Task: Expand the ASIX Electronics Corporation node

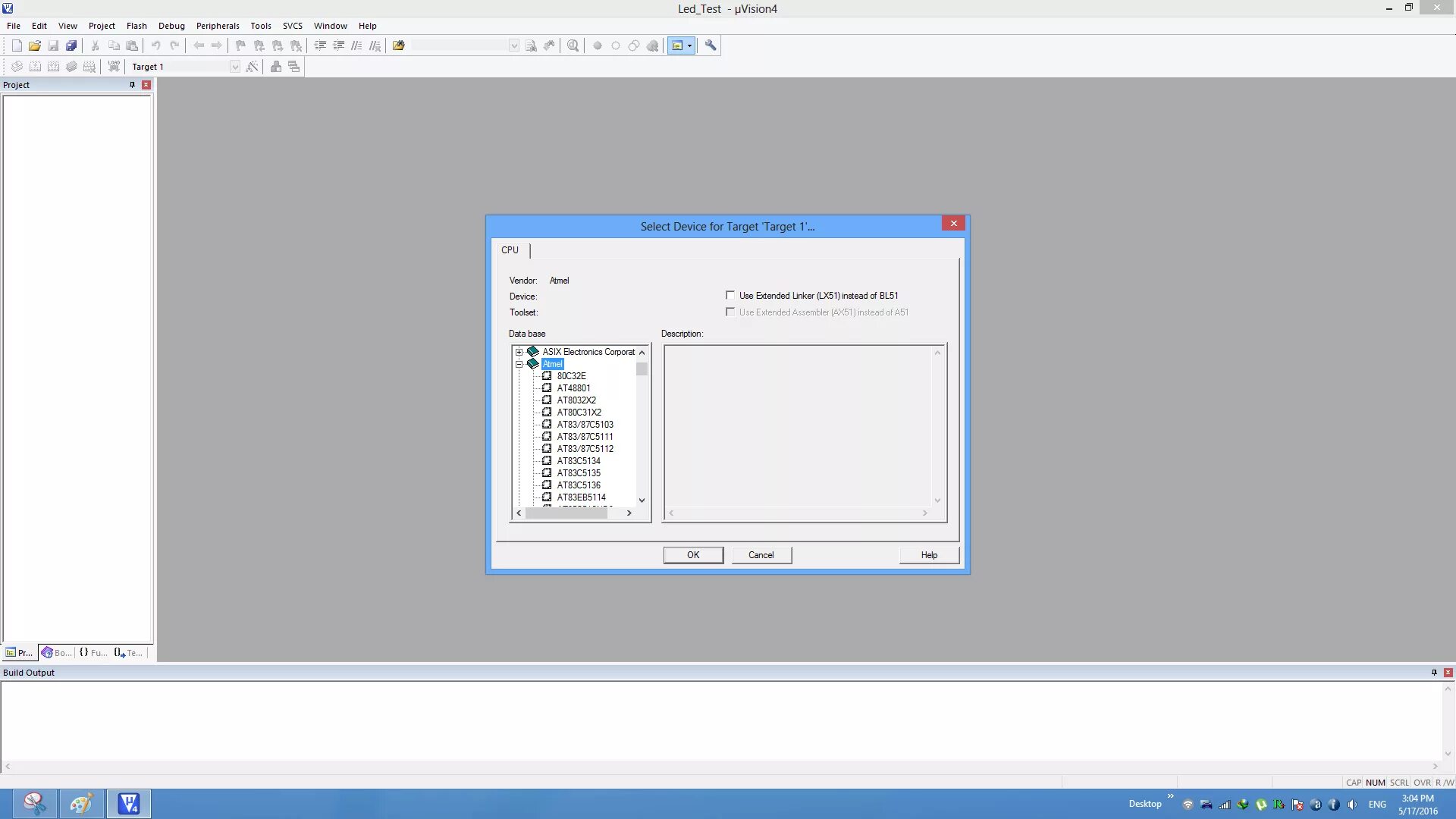Action: pyautogui.click(x=519, y=352)
